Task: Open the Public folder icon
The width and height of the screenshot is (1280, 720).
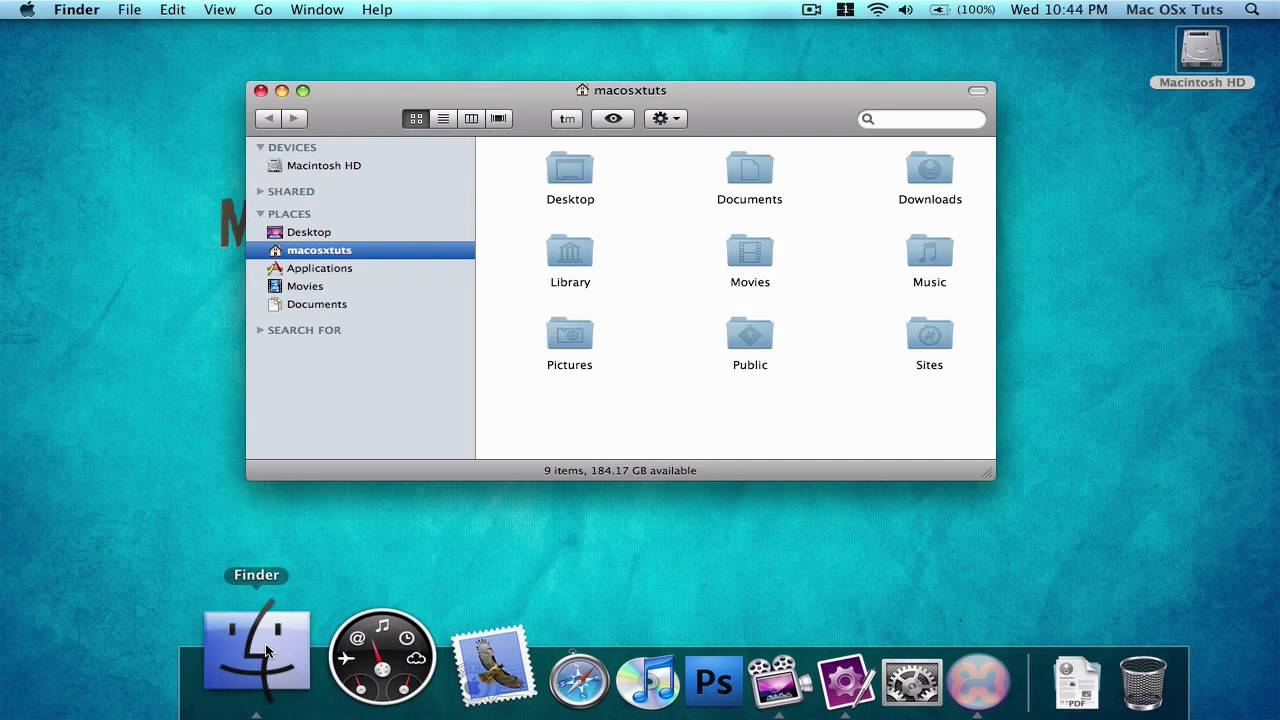Action: coord(750,335)
